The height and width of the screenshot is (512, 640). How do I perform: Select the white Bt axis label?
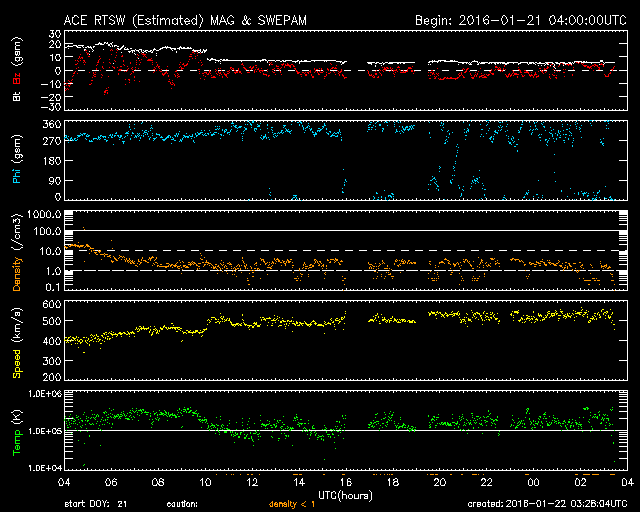click(x=16, y=97)
